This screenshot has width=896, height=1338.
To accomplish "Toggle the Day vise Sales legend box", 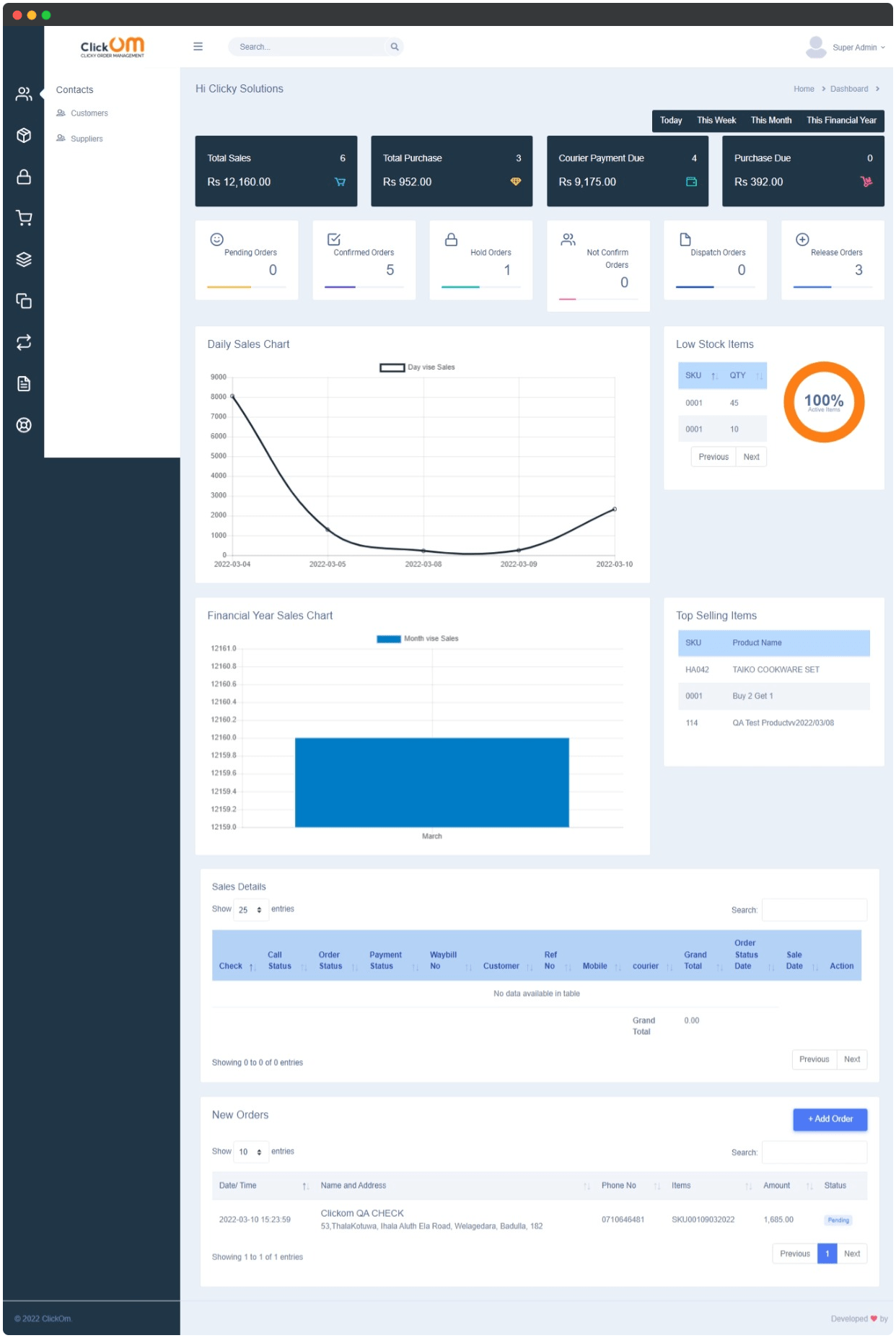I will pos(392,367).
